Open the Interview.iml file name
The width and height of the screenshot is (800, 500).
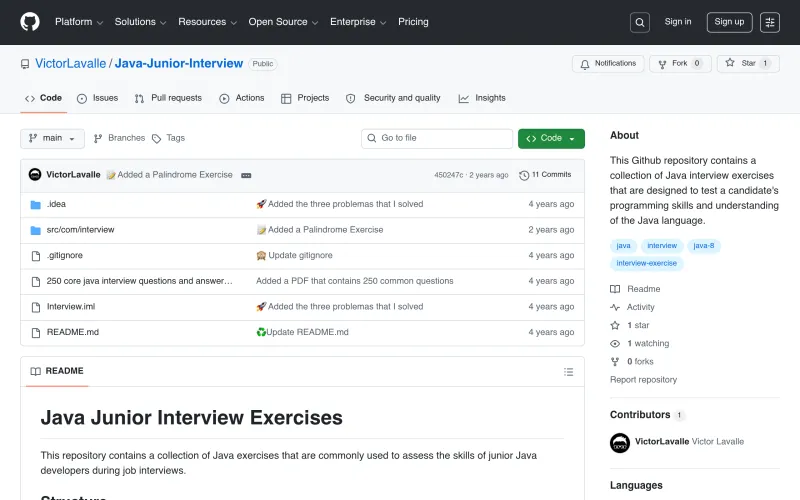pos(71,307)
